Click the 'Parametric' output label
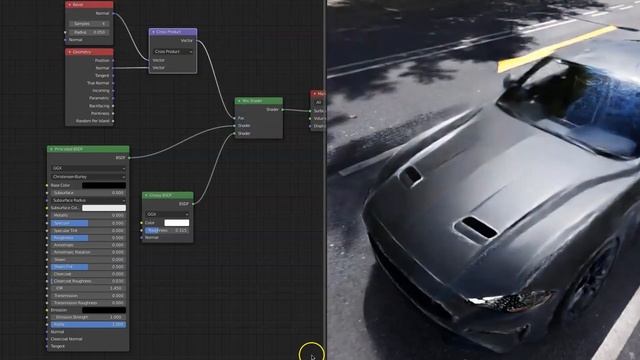The image size is (640, 360). (99, 98)
